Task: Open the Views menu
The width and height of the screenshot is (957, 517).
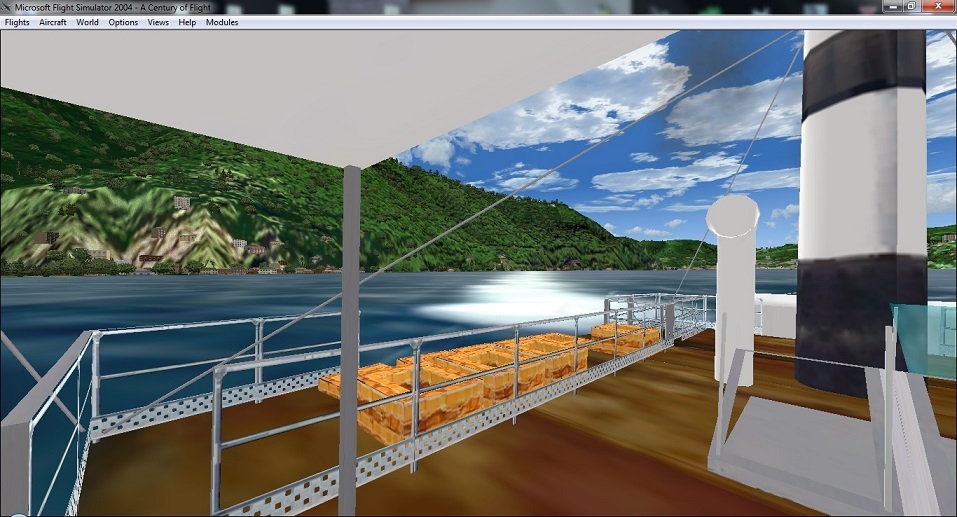Action: click(158, 23)
